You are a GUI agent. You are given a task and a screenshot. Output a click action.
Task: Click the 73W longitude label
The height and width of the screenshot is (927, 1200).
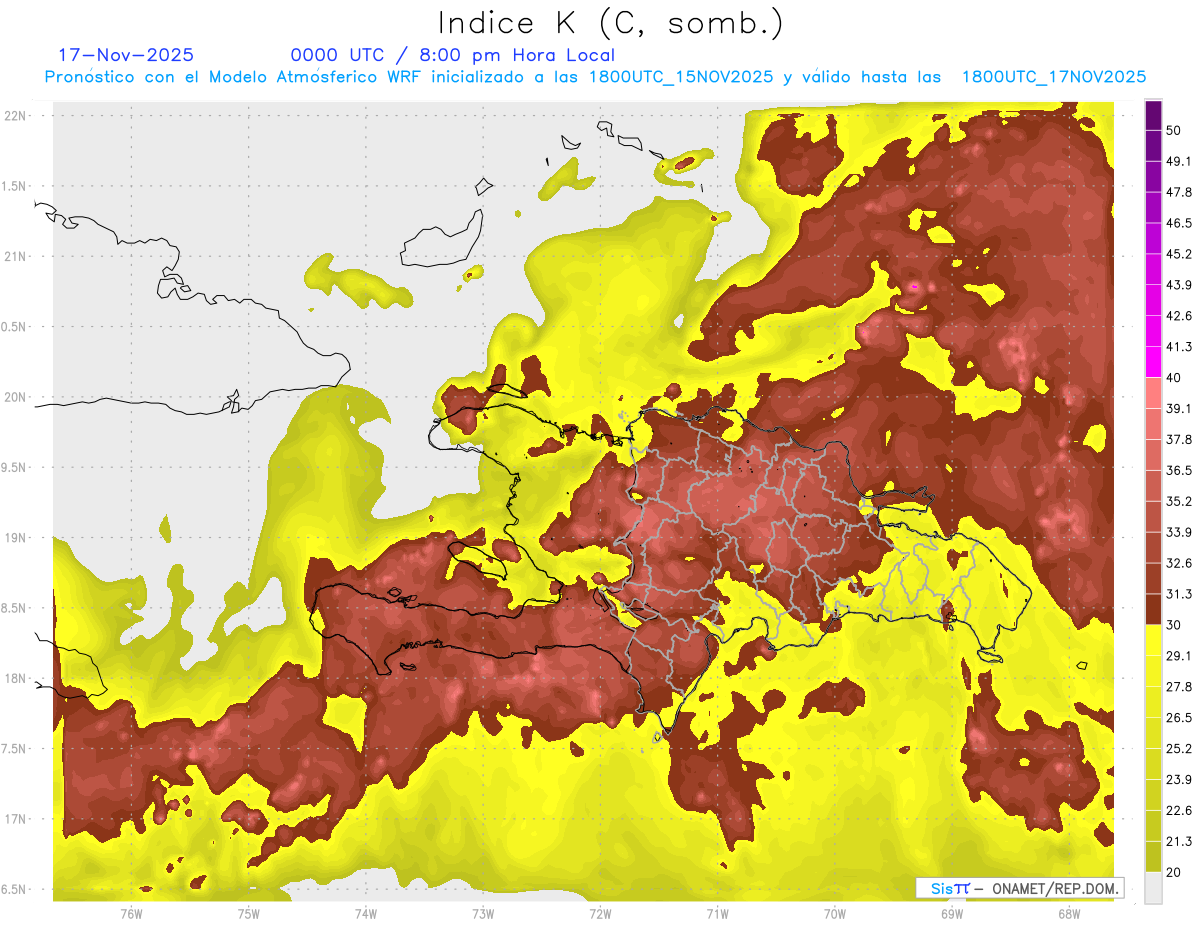point(483,913)
